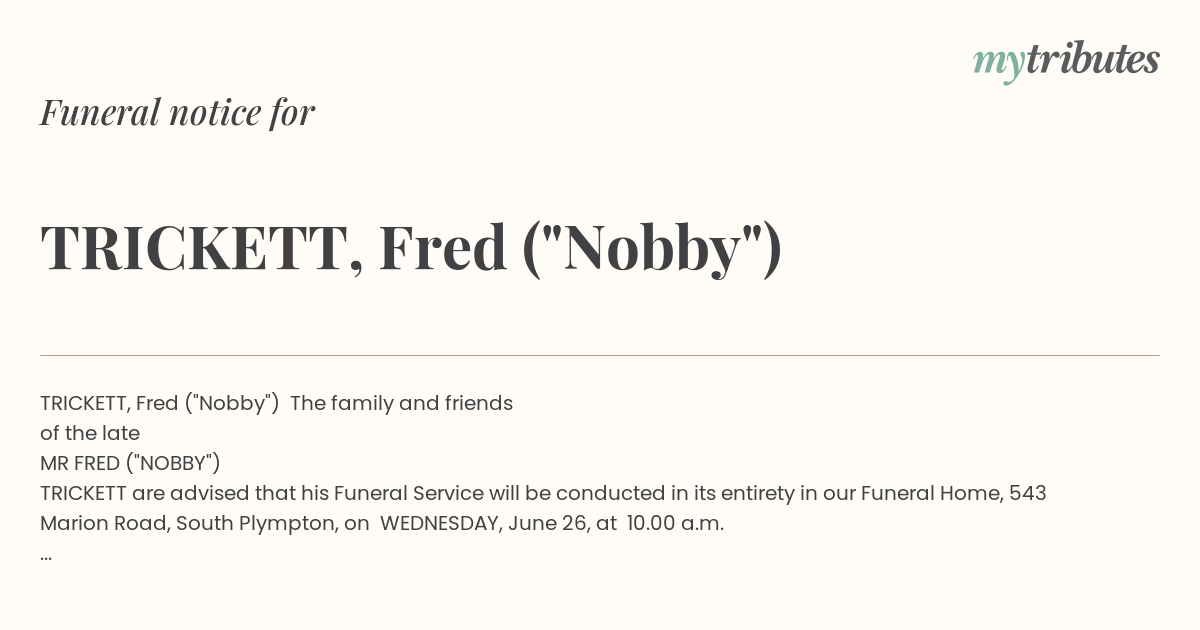Click the "WEDNESDAY" day text
1200x630 pixels.
(x=438, y=523)
